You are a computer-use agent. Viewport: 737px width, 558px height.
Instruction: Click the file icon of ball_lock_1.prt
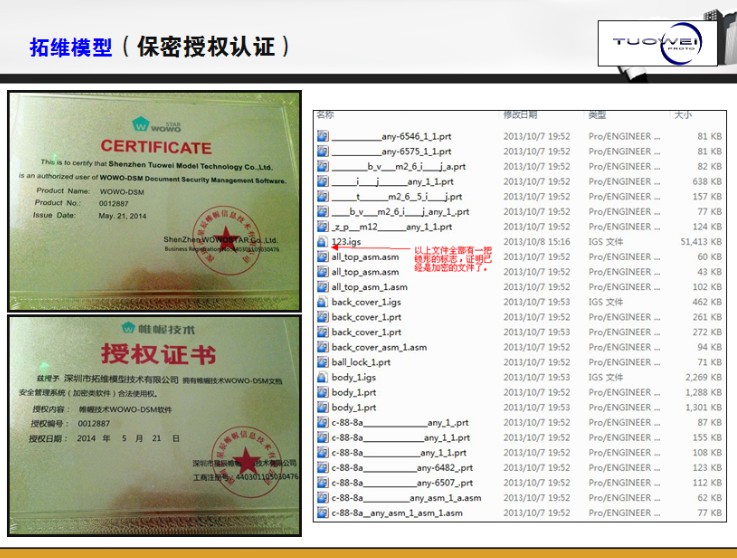323,362
